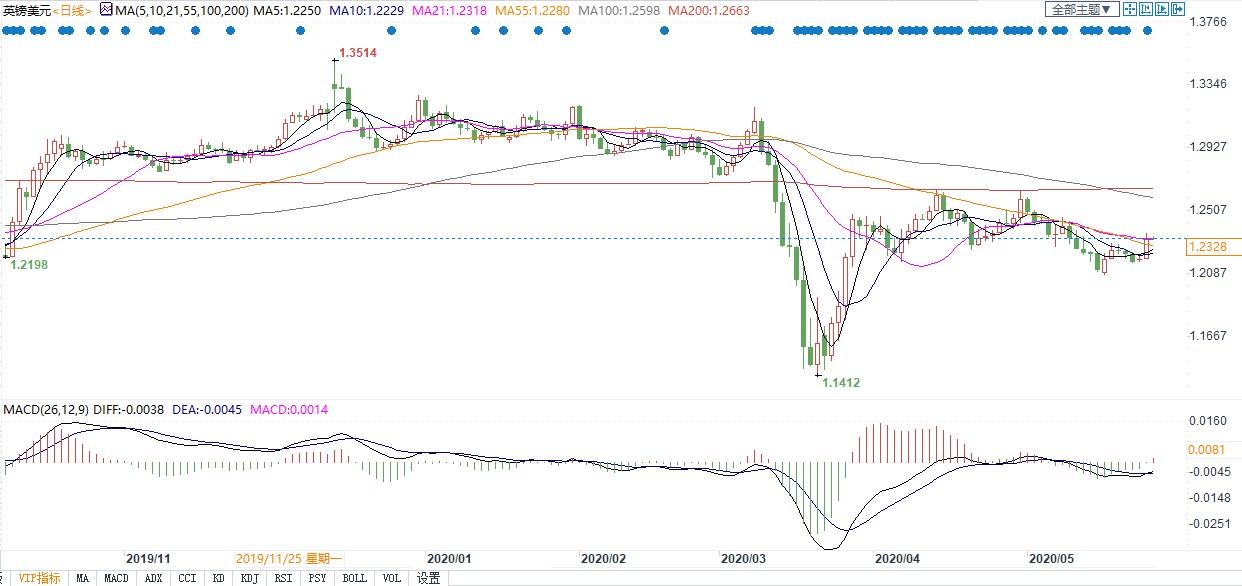Switch to the BOLL indicator tab
Image resolution: width=1242 pixels, height=586 pixels.
point(354,578)
